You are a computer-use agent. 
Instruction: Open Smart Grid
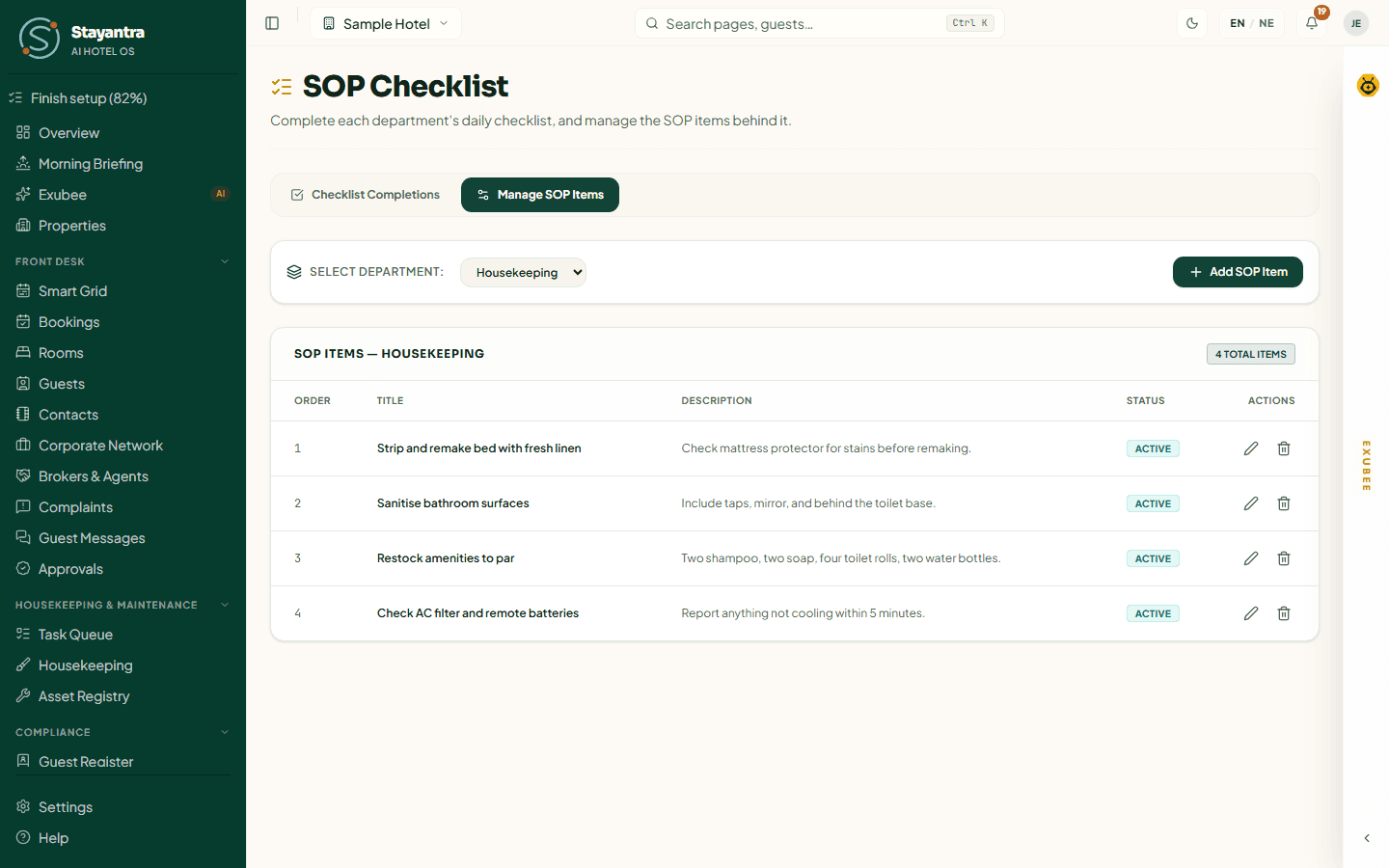click(123, 291)
